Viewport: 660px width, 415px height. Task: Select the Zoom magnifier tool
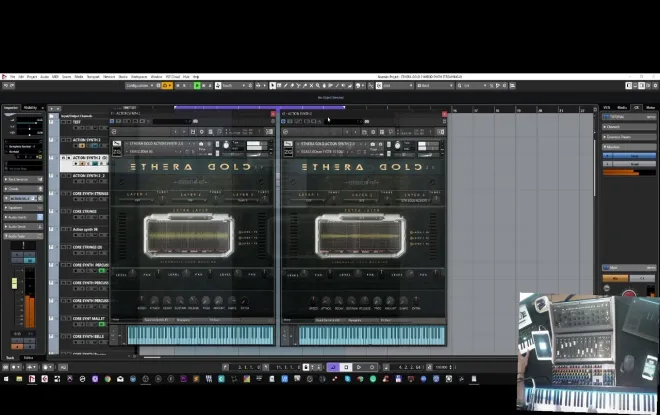(318, 85)
